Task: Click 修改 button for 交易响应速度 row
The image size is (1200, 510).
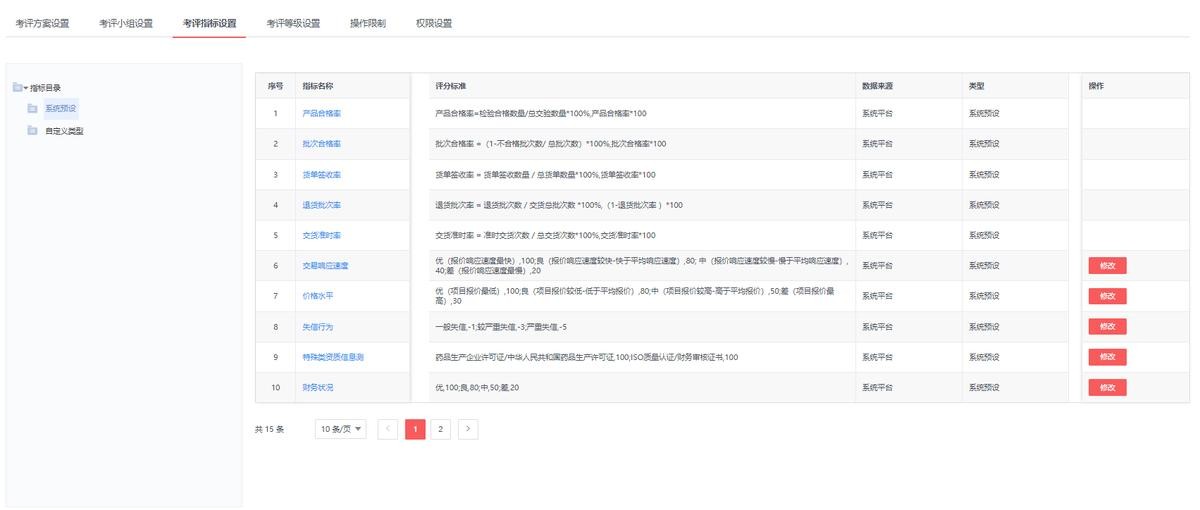Action: (x=1107, y=266)
